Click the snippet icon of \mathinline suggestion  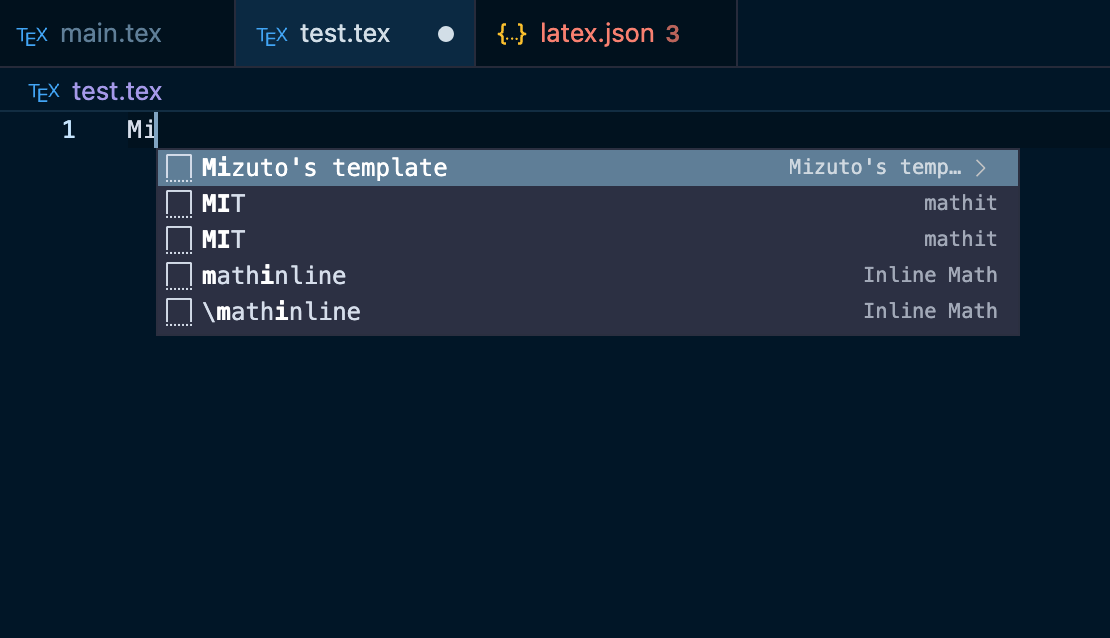pos(178,312)
